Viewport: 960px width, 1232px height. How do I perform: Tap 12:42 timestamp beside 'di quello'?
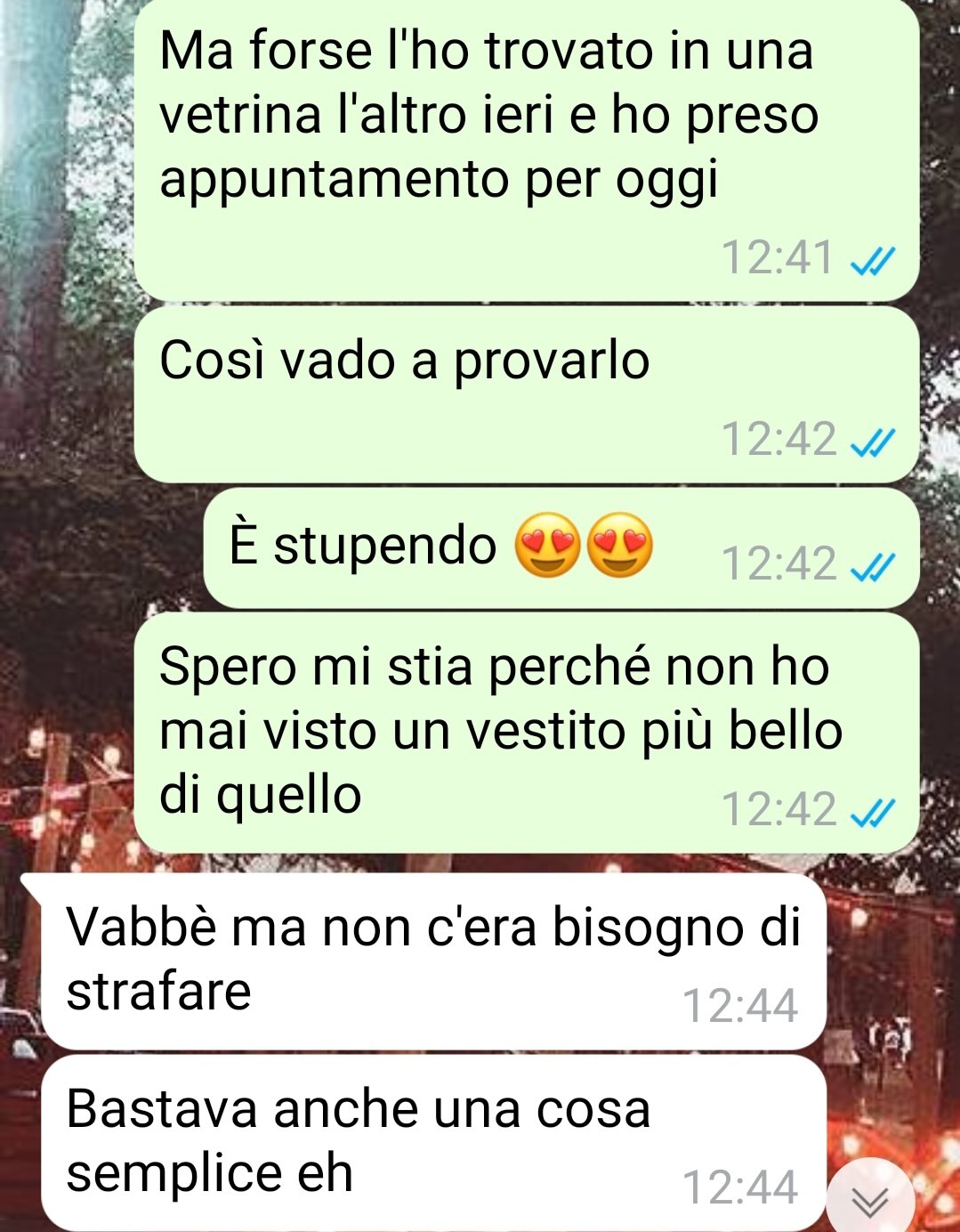pos(778,810)
